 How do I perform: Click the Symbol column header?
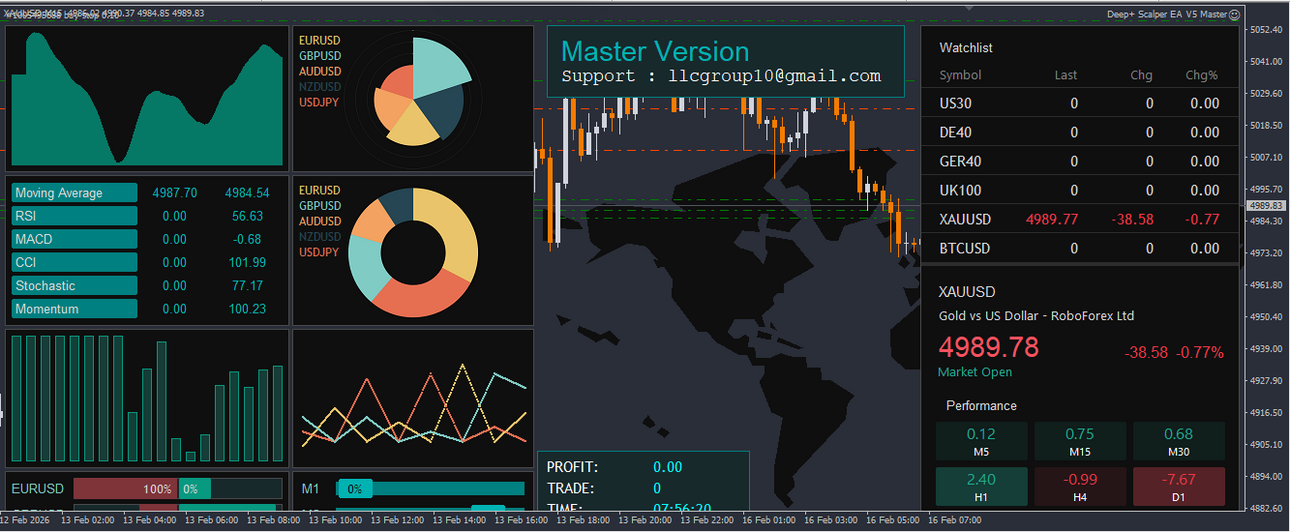(960, 75)
